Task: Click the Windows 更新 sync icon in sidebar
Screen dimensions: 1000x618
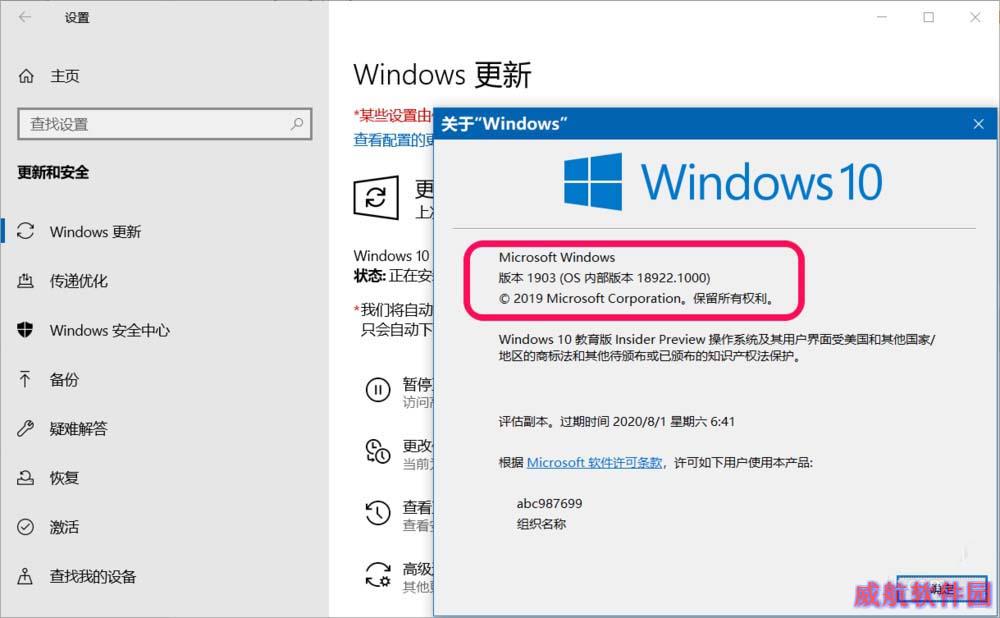Action: coord(26,231)
